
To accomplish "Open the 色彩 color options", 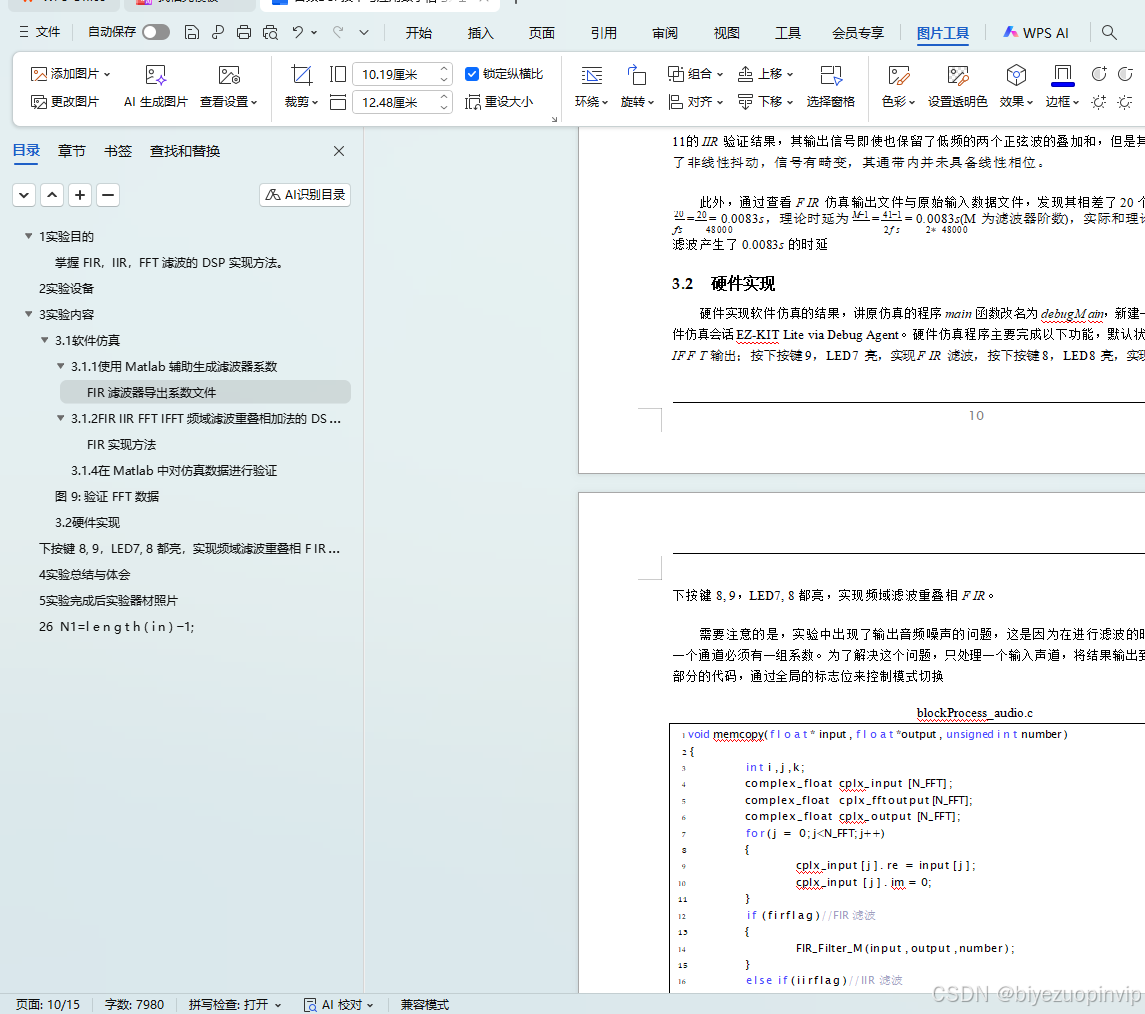I will pyautogui.click(x=898, y=87).
